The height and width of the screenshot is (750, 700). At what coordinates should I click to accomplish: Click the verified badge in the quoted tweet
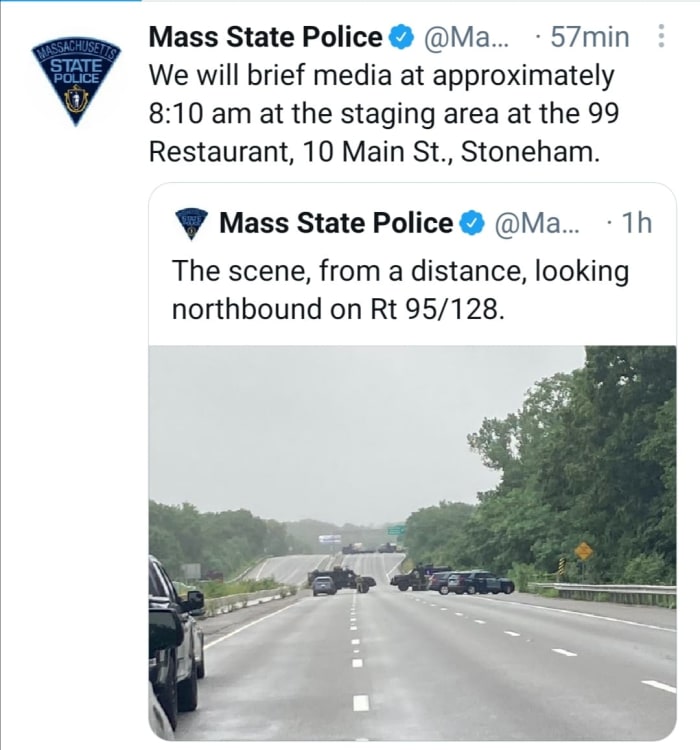click(472, 223)
